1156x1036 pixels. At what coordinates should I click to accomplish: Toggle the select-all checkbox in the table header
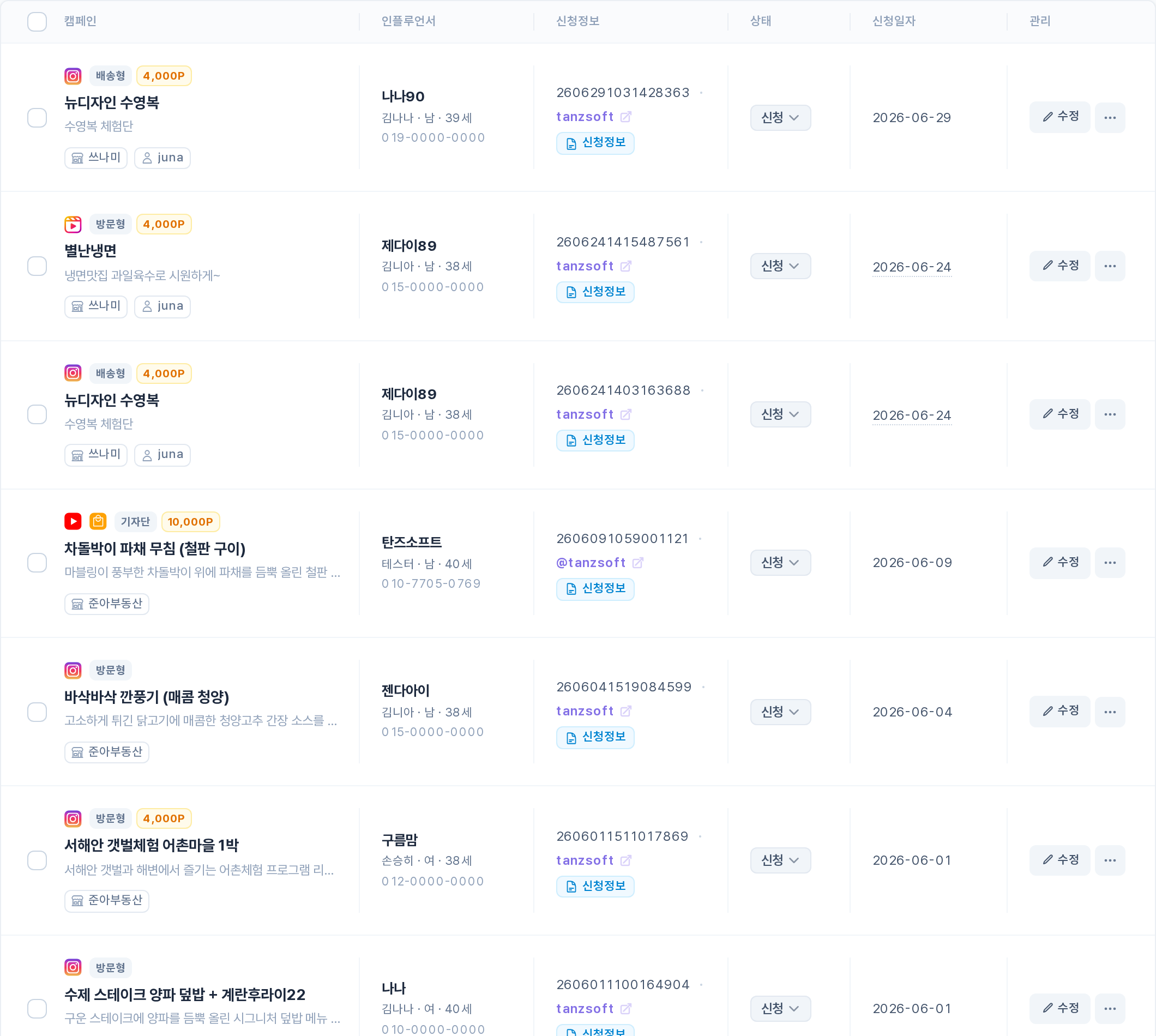[x=37, y=22]
